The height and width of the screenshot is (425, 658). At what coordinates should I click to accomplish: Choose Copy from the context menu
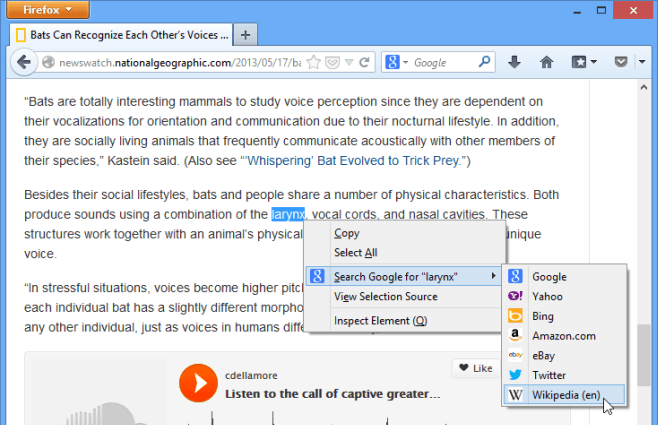pos(405,233)
